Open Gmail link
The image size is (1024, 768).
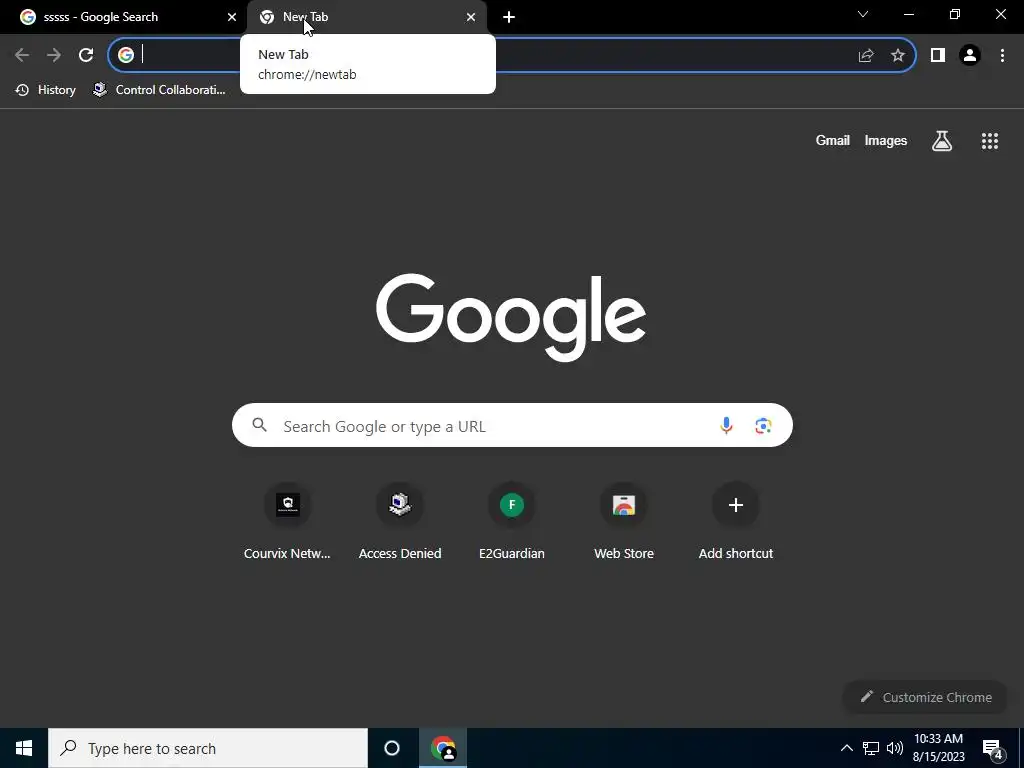(833, 140)
